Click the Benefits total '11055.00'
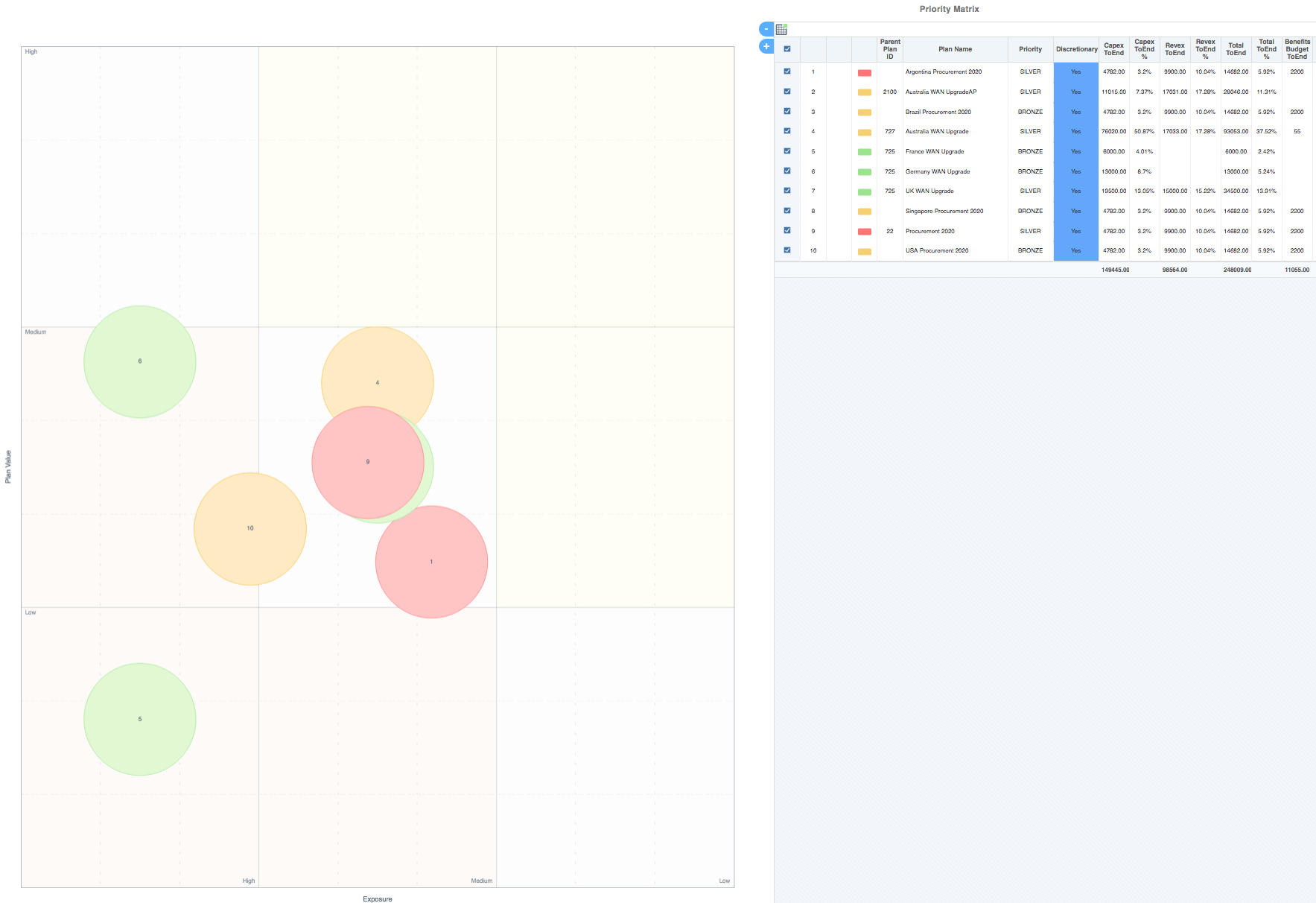The width and height of the screenshot is (1316, 903). click(1297, 270)
